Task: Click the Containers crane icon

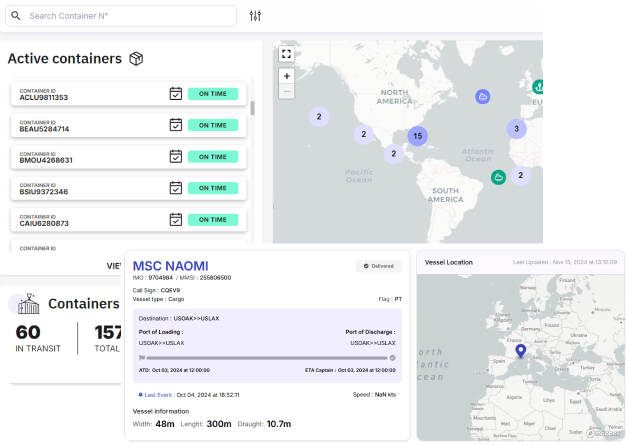Action: 28,304
